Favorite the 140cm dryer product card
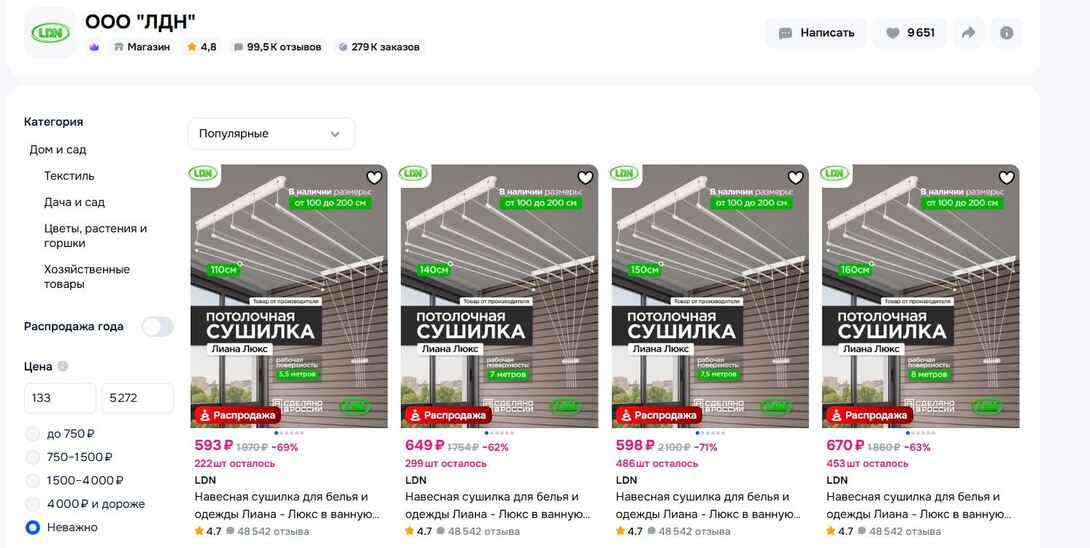Viewport: 1090px width, 548px height. click(585, 177)
